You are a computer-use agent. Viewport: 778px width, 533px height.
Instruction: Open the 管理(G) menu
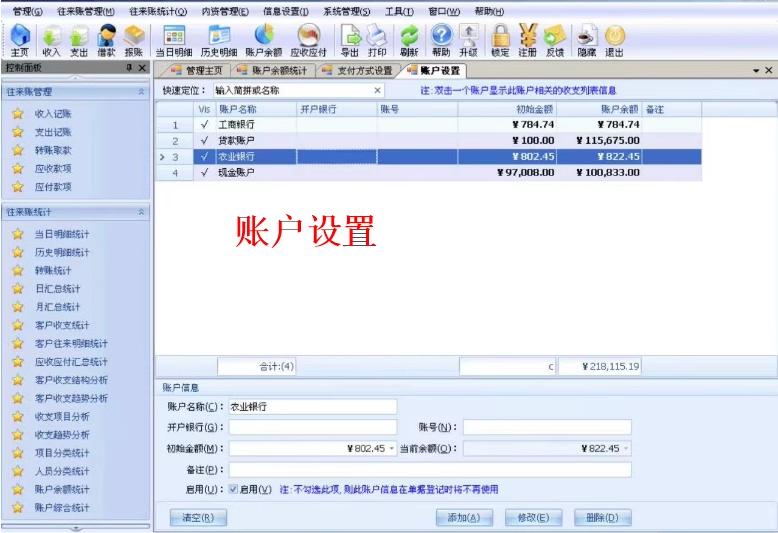pyautogui.click(x=27, y=11)
